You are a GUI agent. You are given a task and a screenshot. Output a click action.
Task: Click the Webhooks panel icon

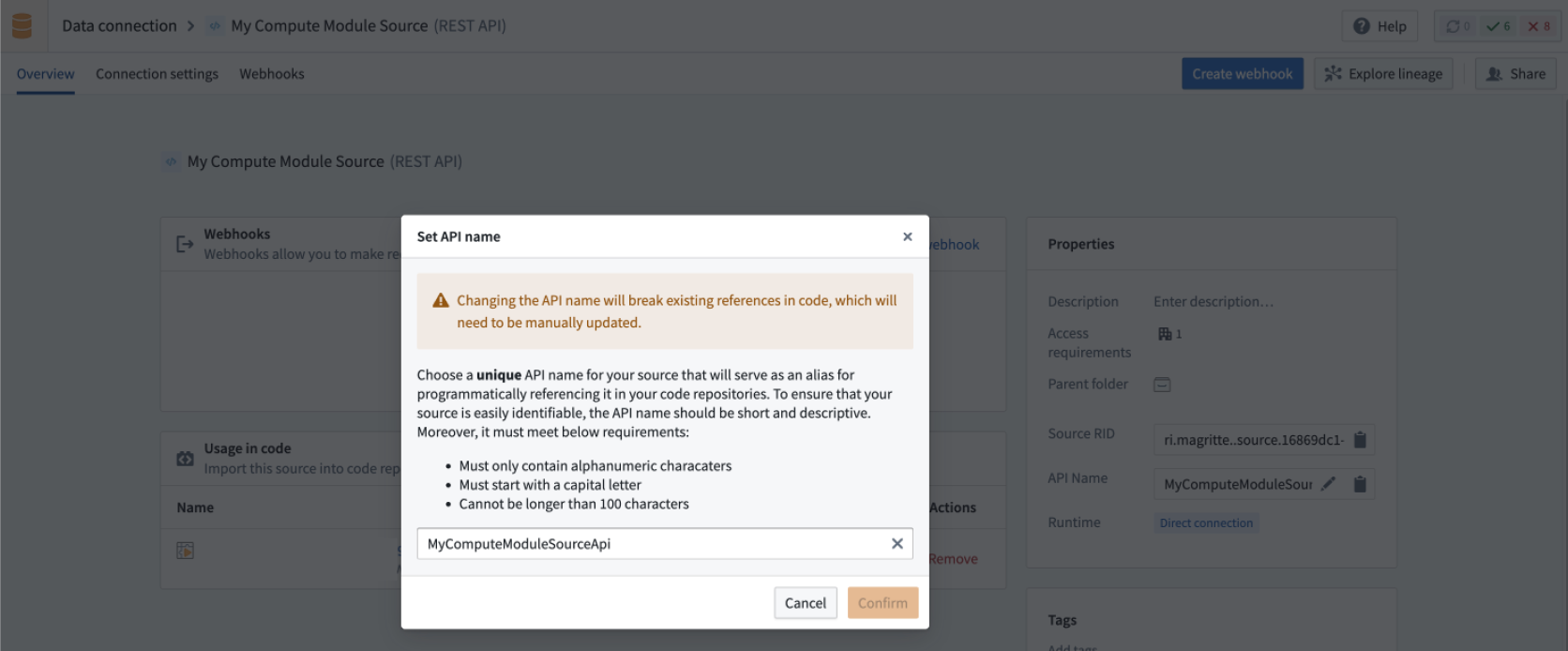(184, 243)
